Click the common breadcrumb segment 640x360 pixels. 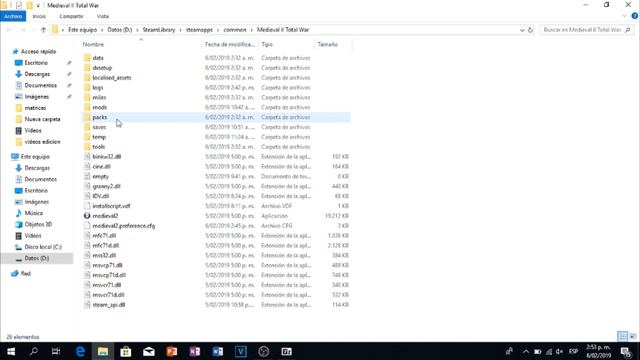tap(235, 30)
